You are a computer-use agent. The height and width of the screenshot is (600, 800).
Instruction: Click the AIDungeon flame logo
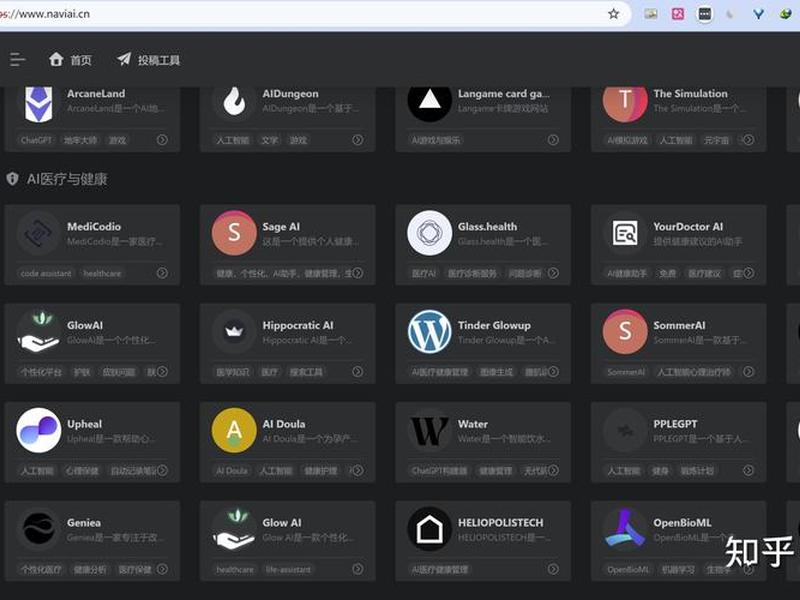click(x=234, y=101)
